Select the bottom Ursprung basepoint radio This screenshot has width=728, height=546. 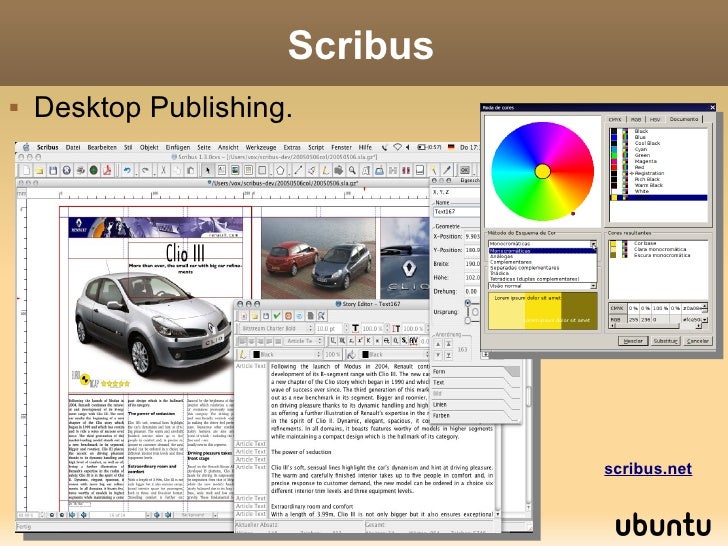coord(468,320)
